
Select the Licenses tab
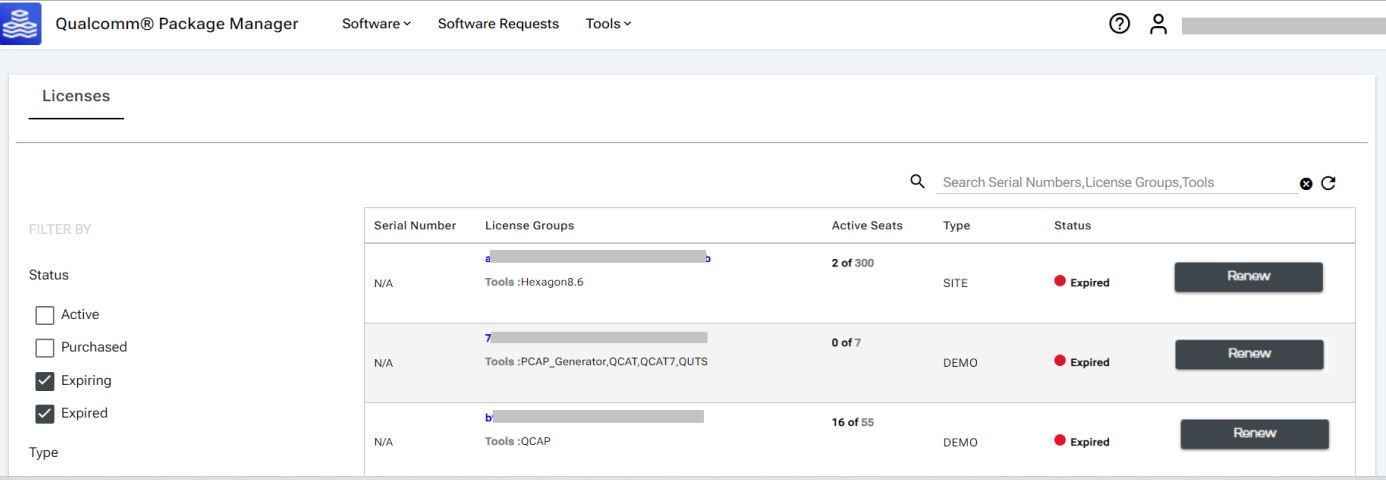(76, 97)
